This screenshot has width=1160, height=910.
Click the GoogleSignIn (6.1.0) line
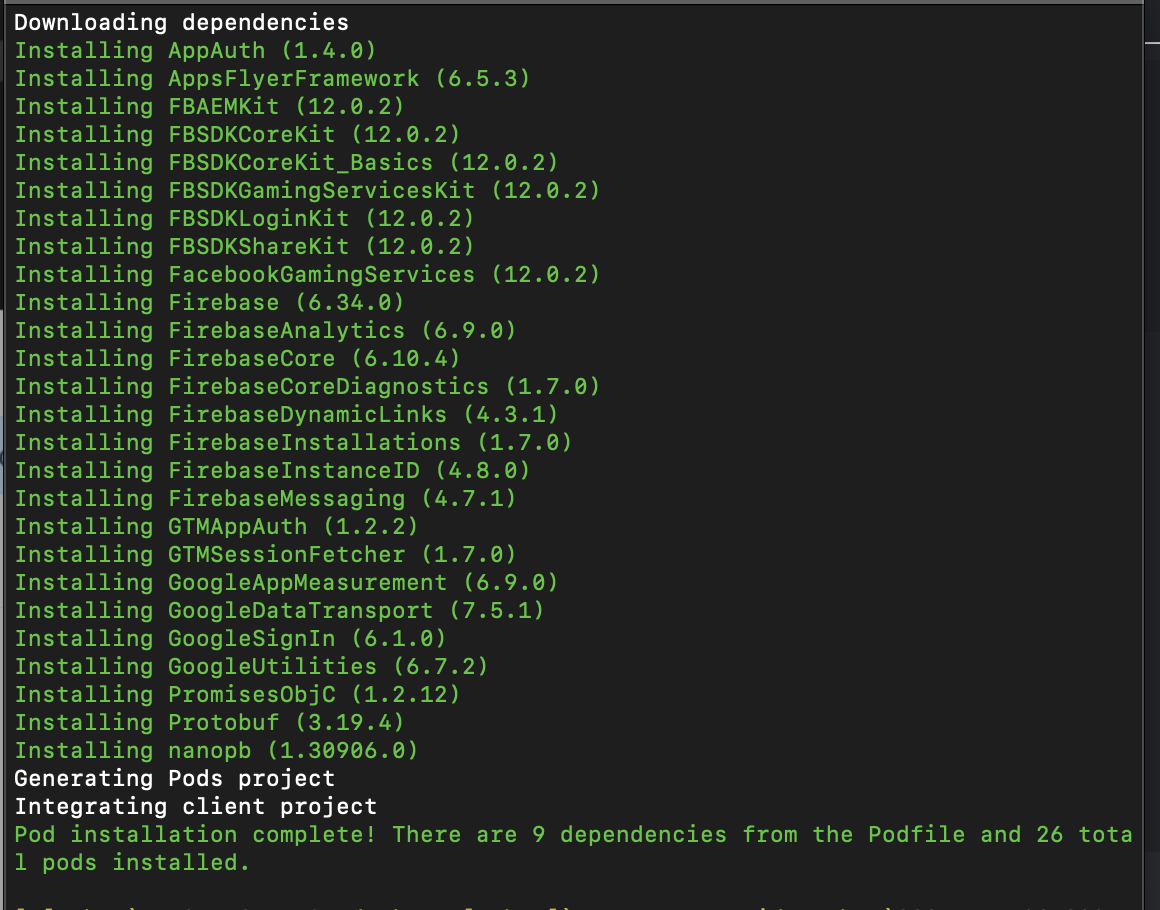tap(230, 638)
